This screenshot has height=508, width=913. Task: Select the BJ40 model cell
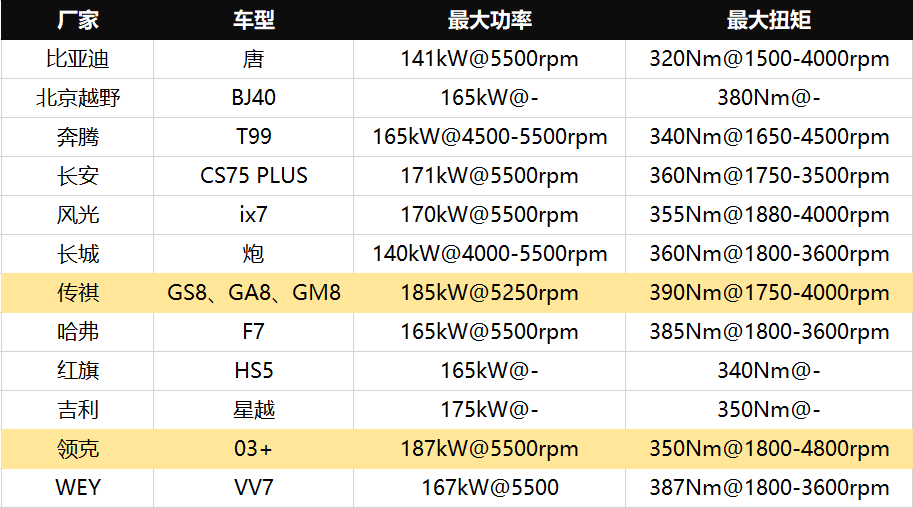click(x=253, y=98)
